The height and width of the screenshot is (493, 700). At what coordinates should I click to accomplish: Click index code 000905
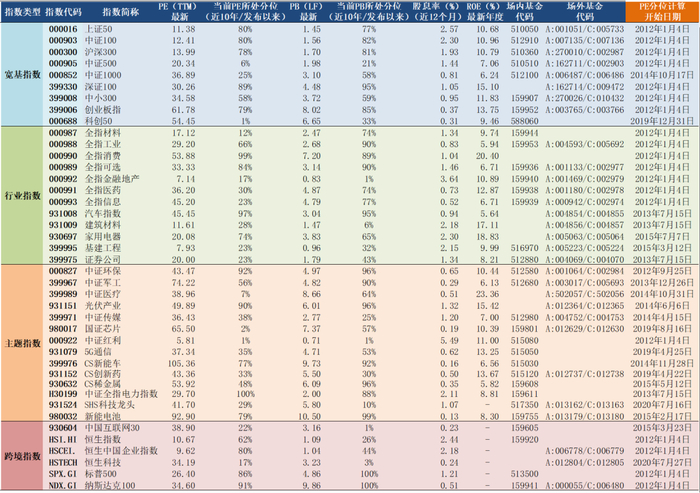[63, 63]
